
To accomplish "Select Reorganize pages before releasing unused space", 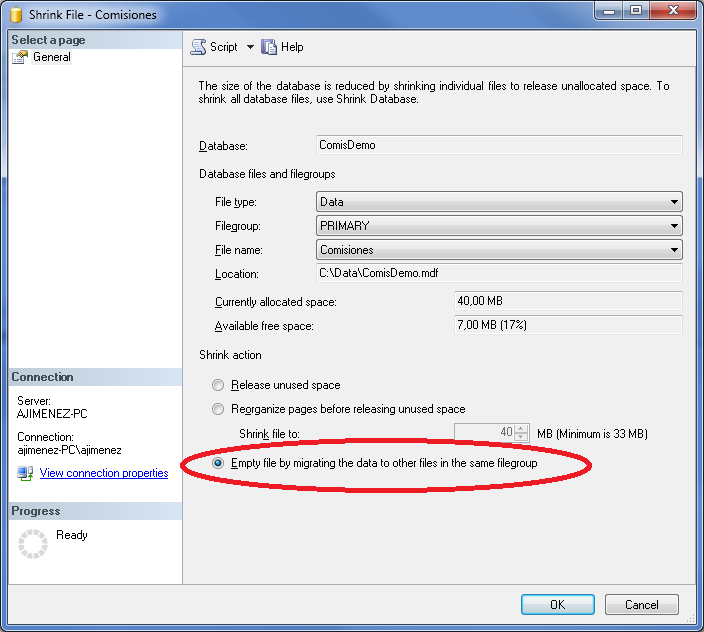I will [x=218, y=409].
